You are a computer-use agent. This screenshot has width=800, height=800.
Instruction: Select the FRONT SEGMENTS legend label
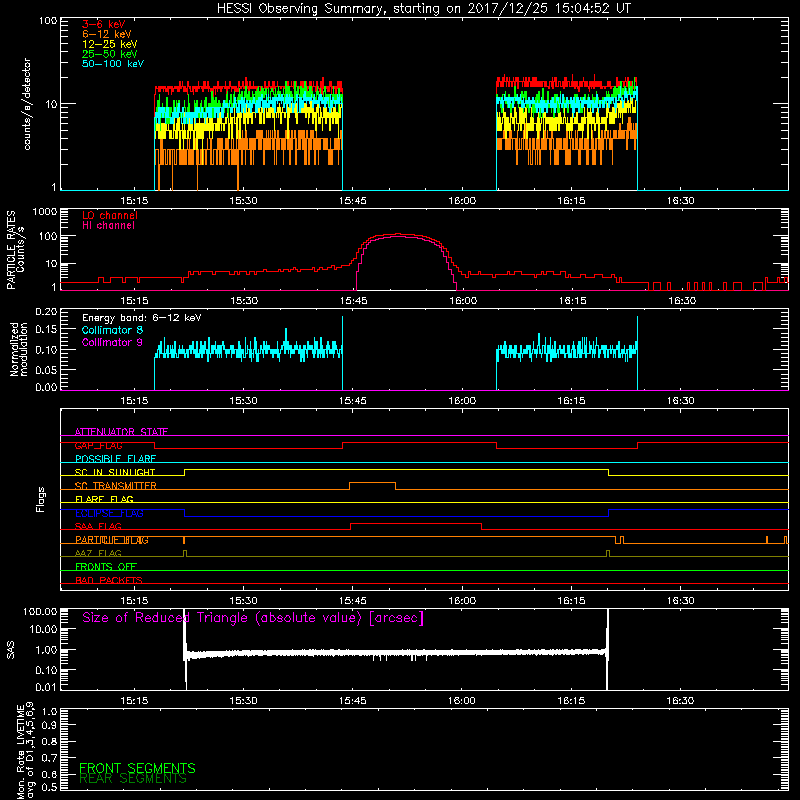pos(137,768)
